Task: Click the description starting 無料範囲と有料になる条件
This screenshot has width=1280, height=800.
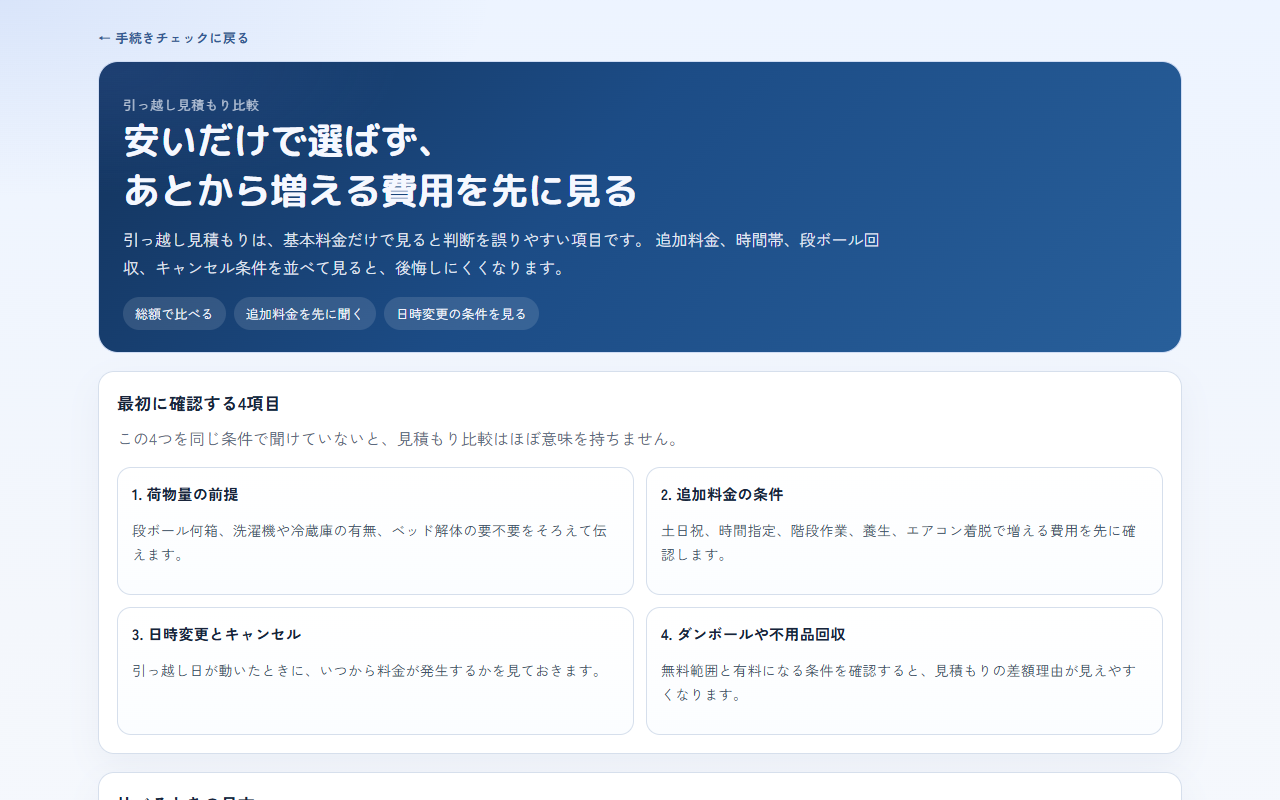Action: click(x=899, y=683)
